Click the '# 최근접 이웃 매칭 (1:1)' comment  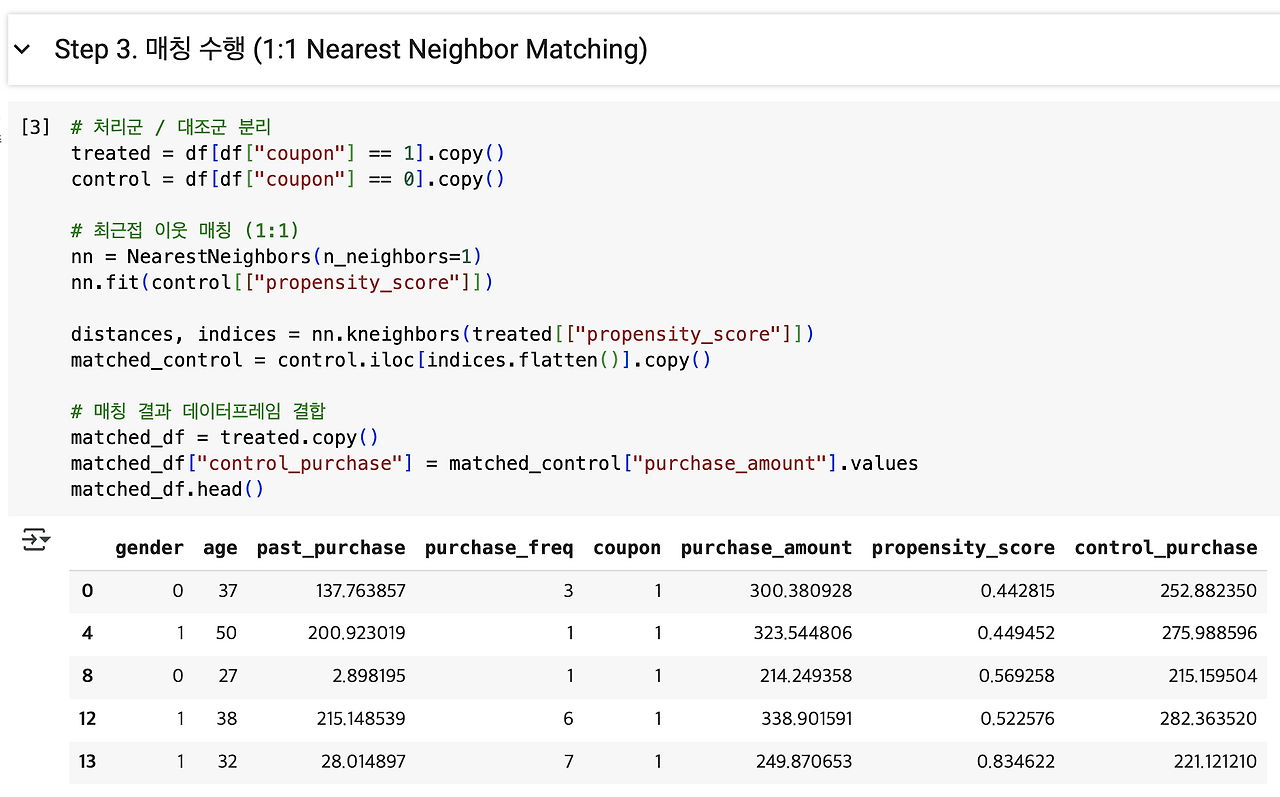click(x=185, y=231)
